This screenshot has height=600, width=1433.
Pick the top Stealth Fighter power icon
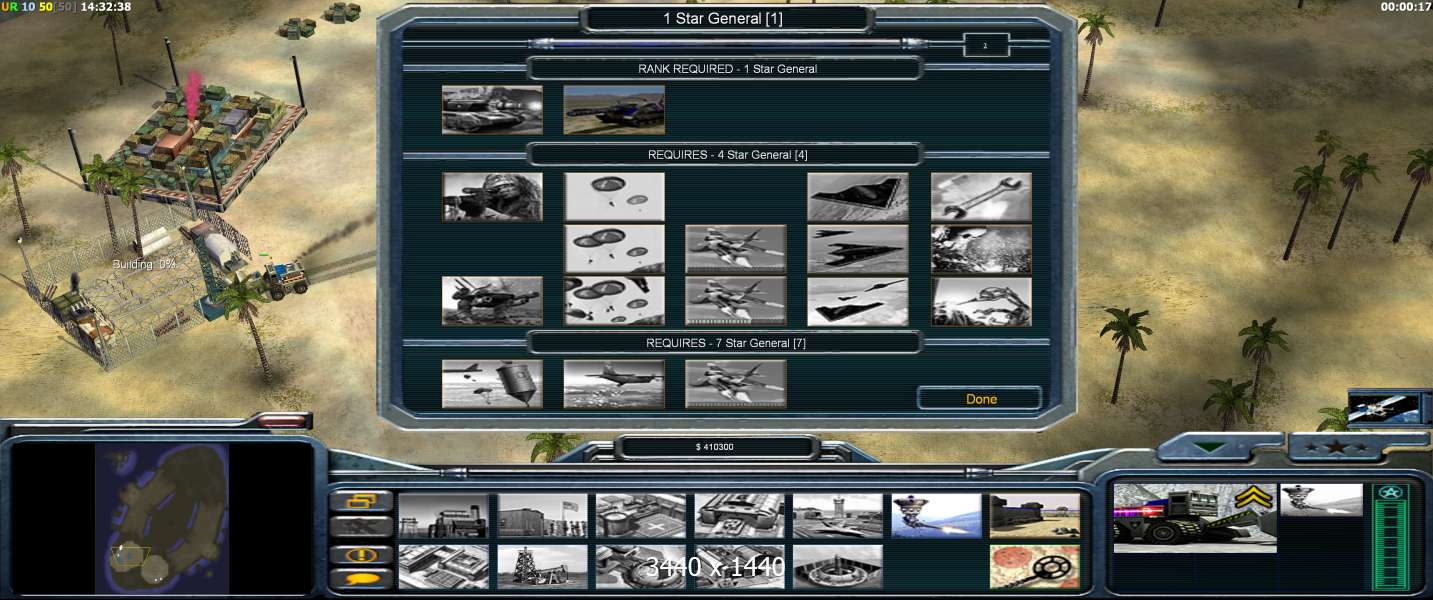click(x=857, y=197)
